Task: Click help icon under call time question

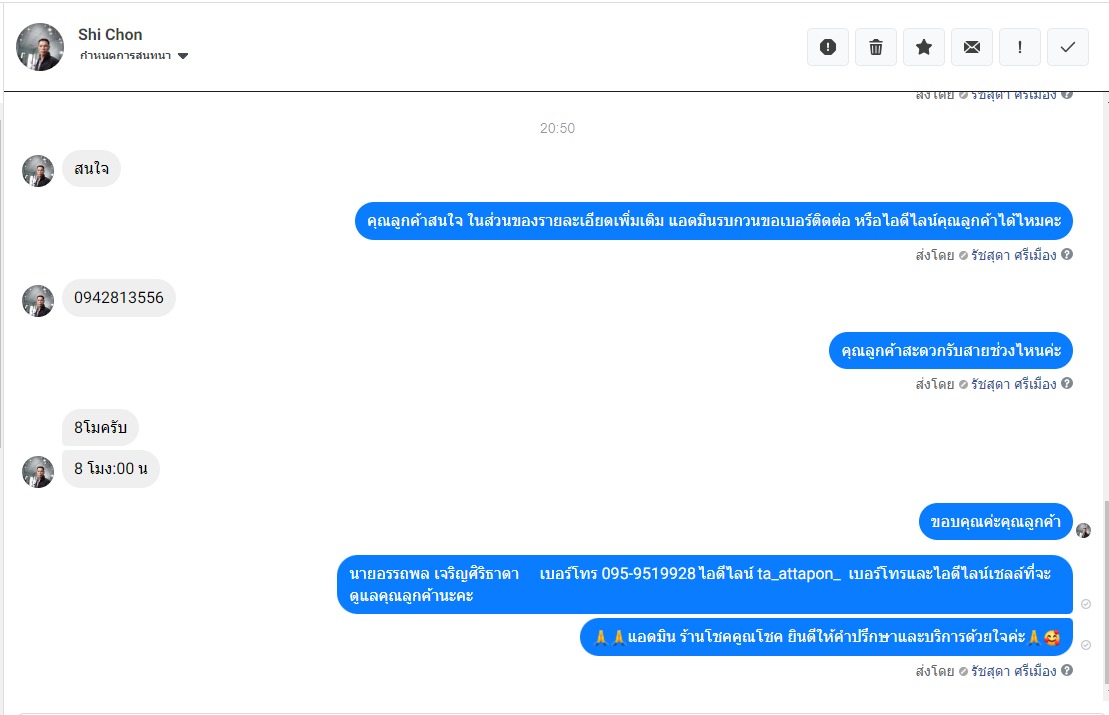Action: [1067, 383]
